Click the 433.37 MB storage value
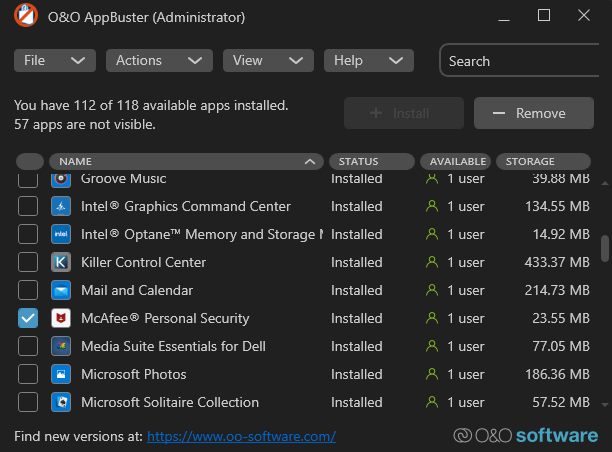 [557, 262]
